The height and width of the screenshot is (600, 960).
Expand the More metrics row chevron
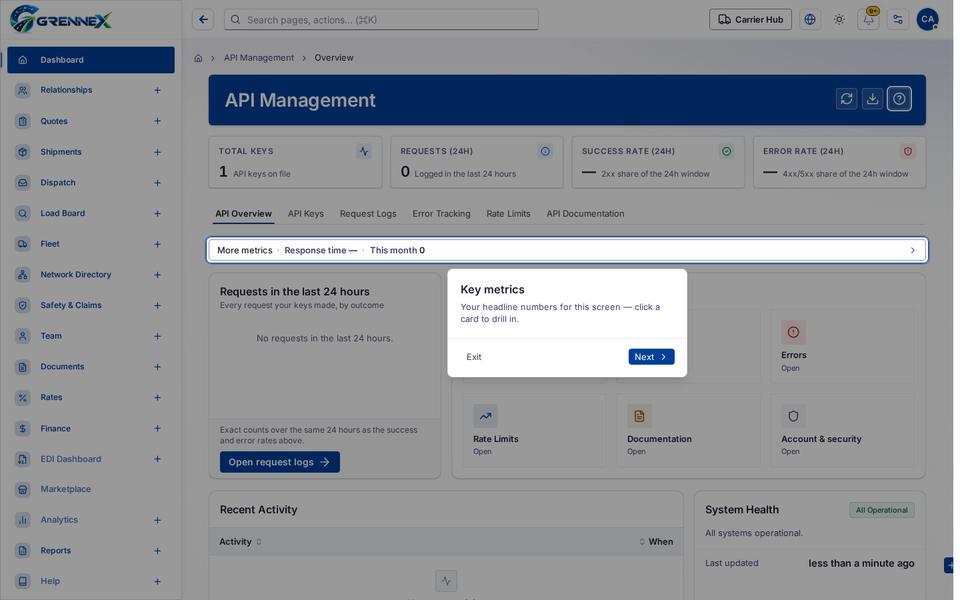point(912,250)
